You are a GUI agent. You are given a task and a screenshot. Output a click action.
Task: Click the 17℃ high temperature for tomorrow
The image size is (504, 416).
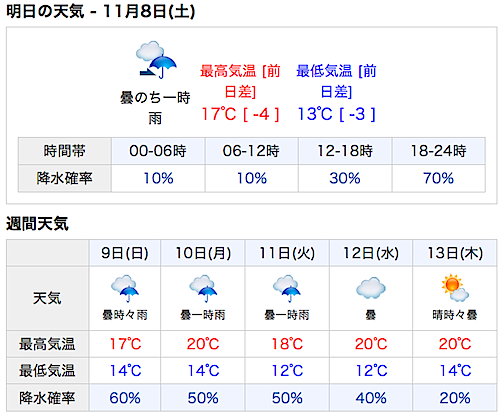[219, 114]
